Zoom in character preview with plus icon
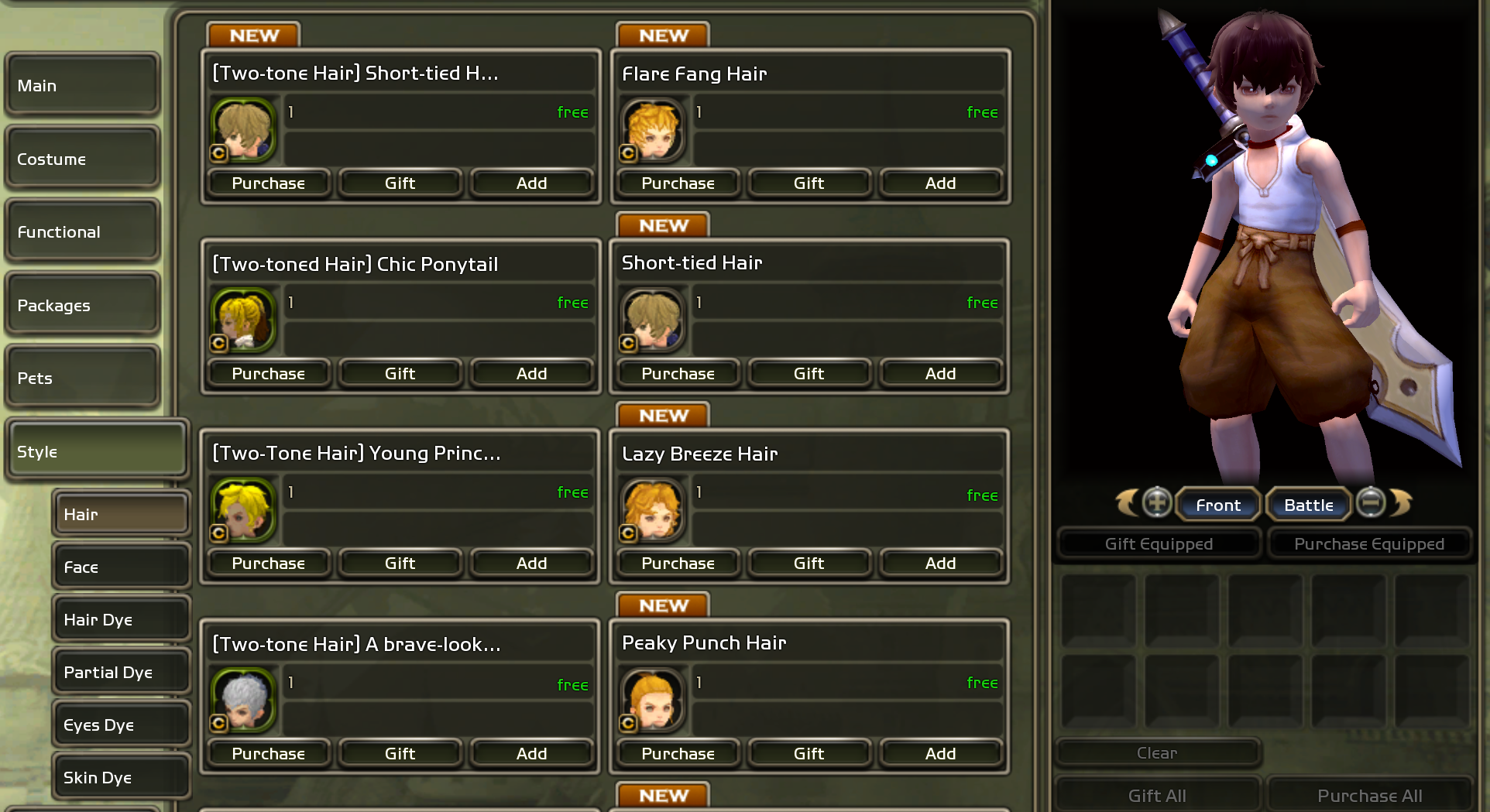1490x812 pixels. [x=1157, y=502]
